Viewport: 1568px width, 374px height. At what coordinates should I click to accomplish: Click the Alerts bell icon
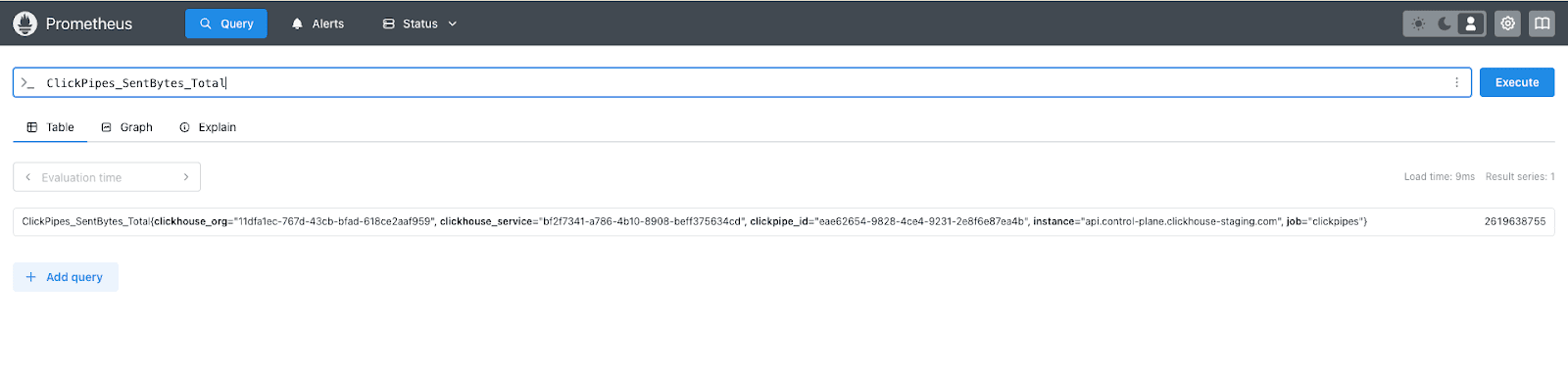click(297, 23)
